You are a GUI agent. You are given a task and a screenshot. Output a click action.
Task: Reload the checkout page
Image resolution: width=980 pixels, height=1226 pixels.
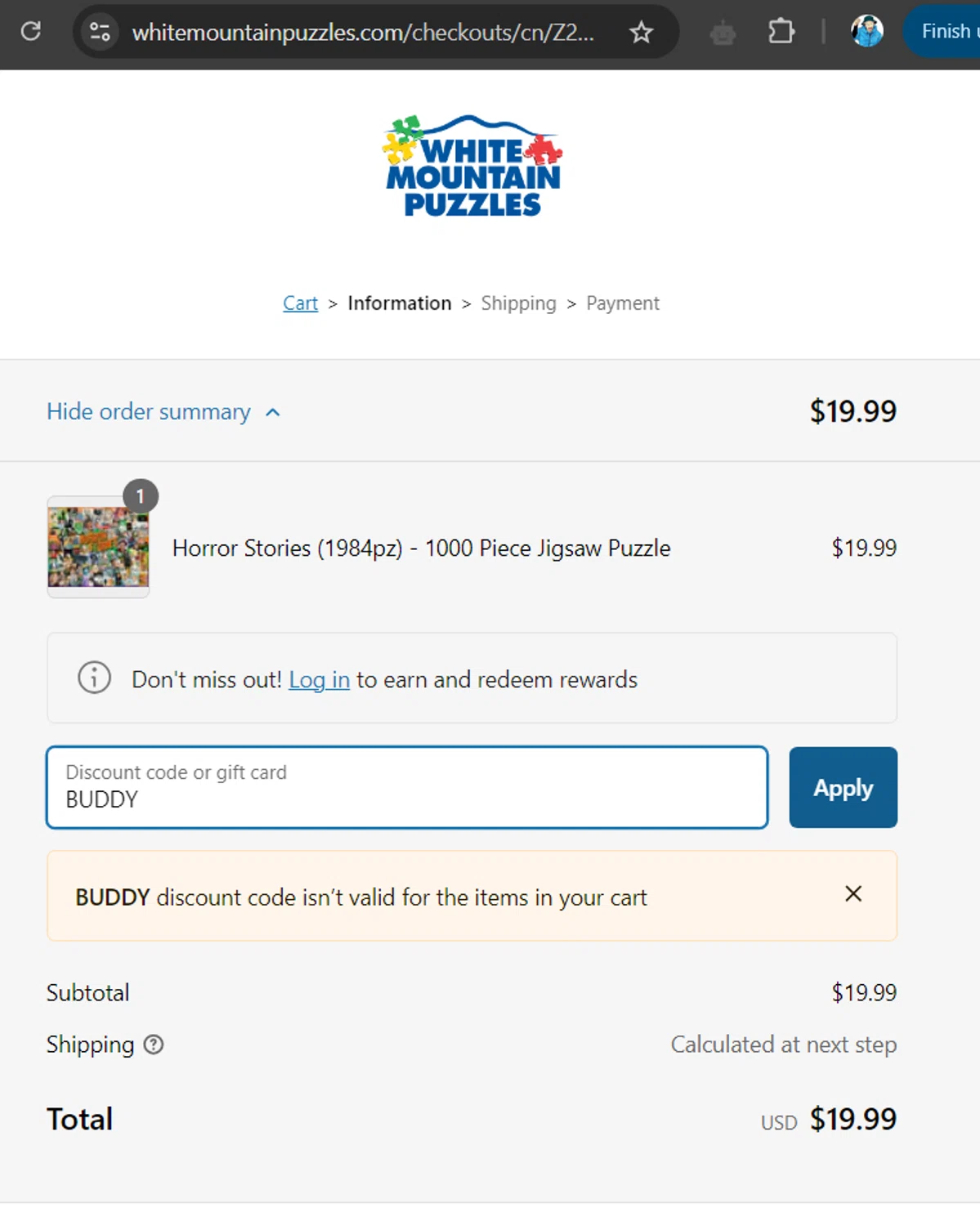31,32
